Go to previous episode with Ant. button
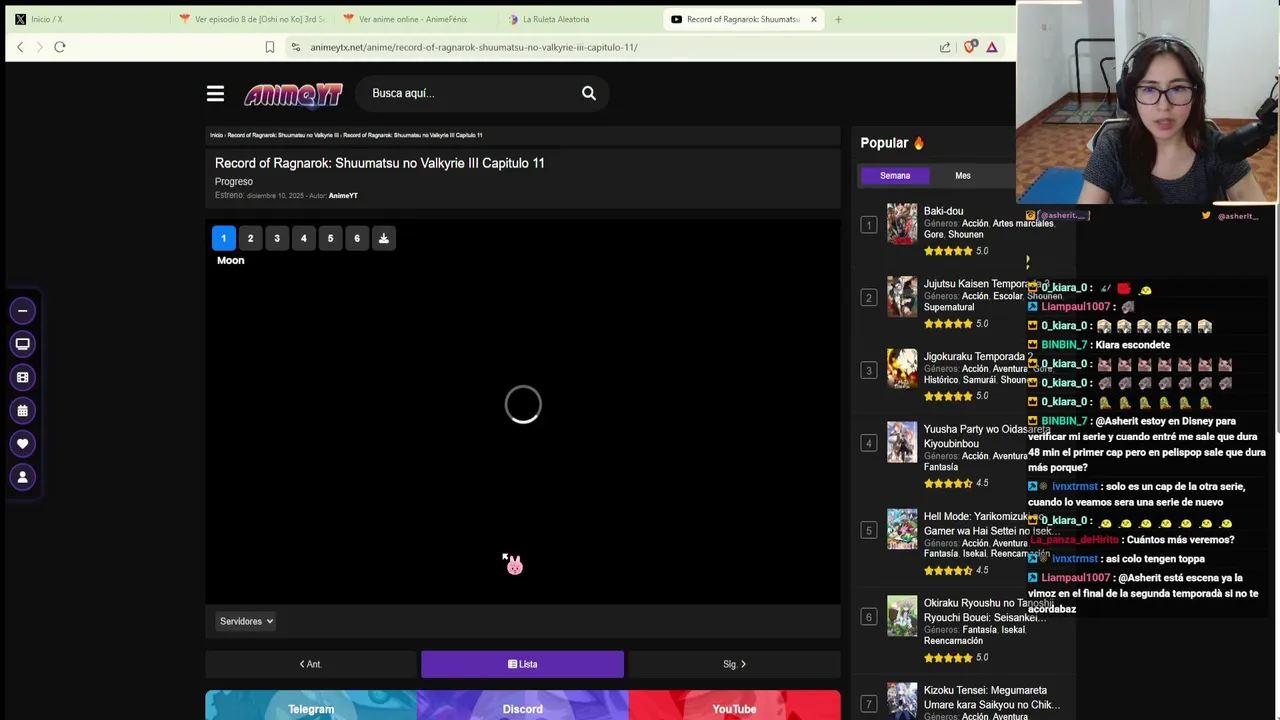Screen dimensions: 1280x720 (x=311, y=664)
